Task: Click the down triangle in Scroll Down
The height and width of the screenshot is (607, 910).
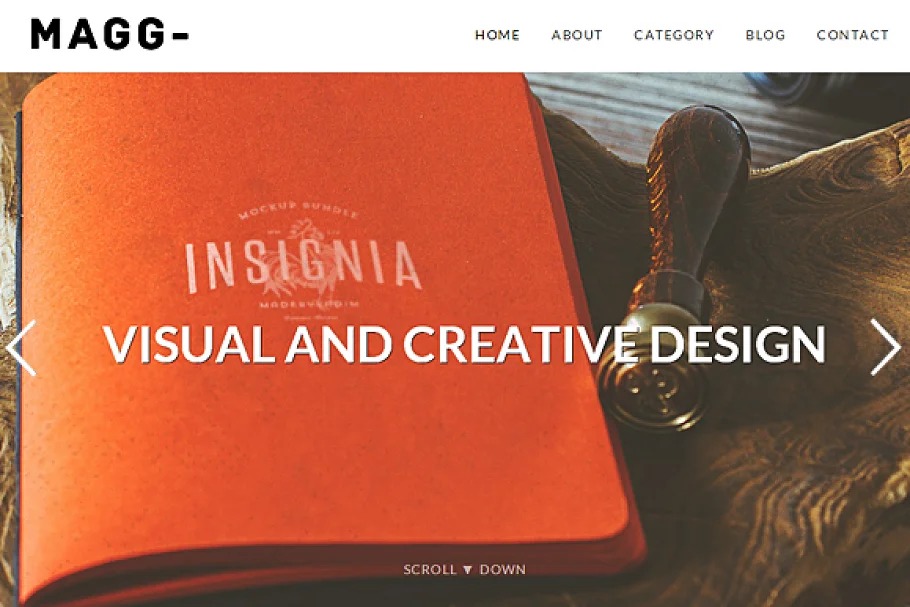Action: [x=468, y=570]
